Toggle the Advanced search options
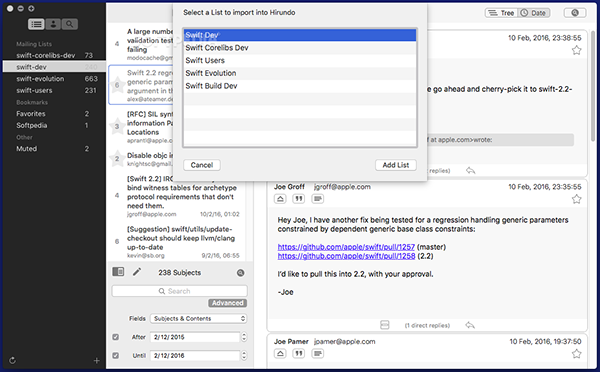 point(227,303)
